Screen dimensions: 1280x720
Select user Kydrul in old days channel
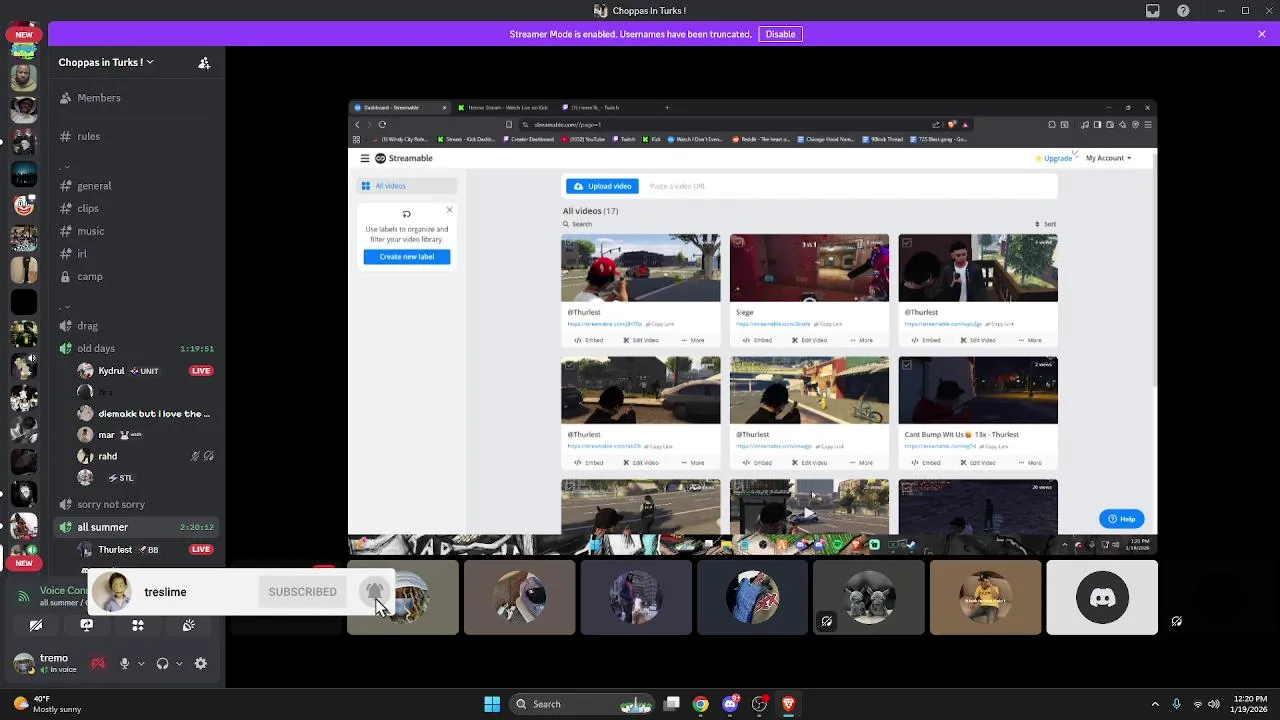point(147,371)
